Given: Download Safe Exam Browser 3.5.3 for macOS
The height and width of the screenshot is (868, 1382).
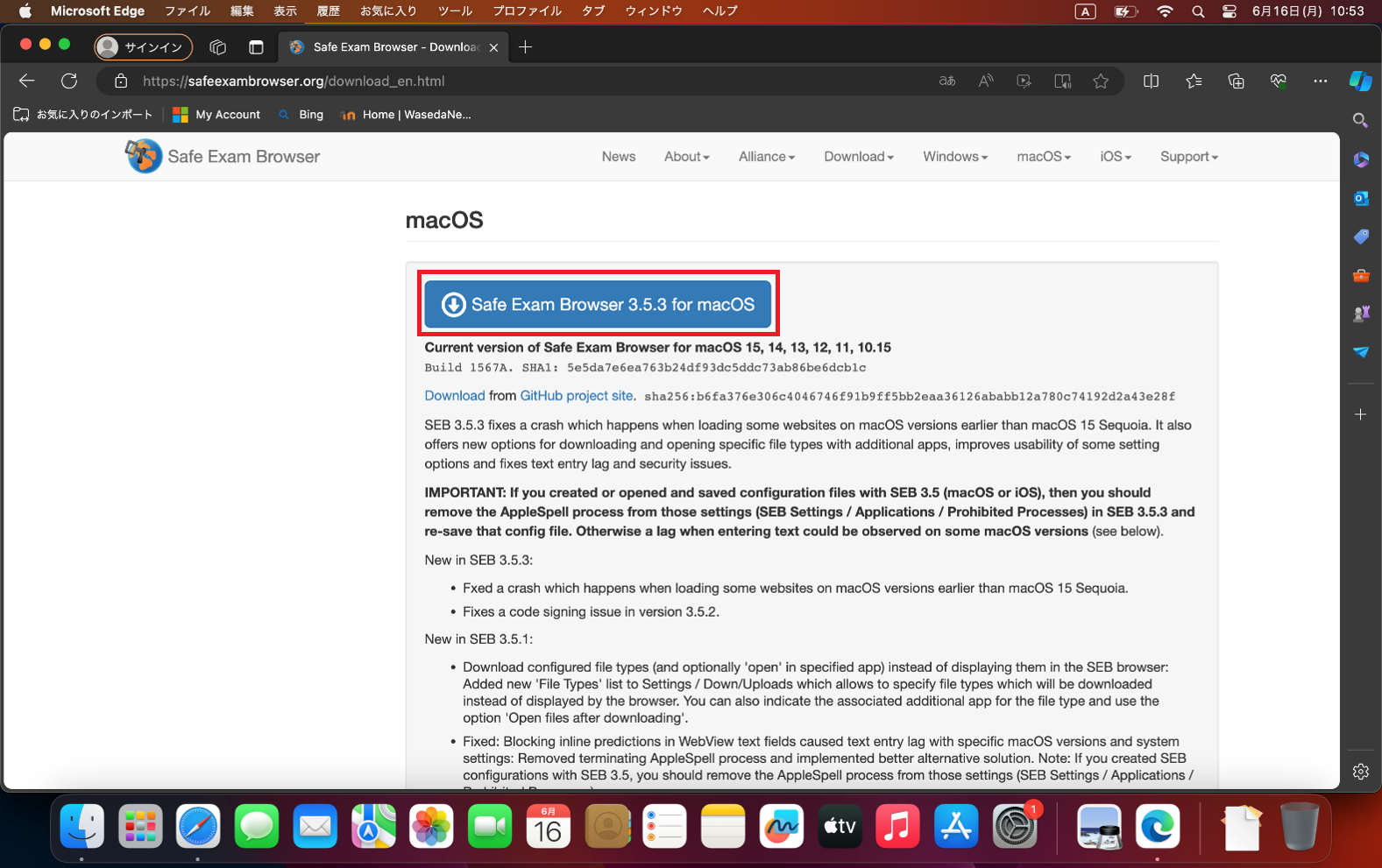Looking at the screenshot, I should pyautogui.click(x=598, y=305).
